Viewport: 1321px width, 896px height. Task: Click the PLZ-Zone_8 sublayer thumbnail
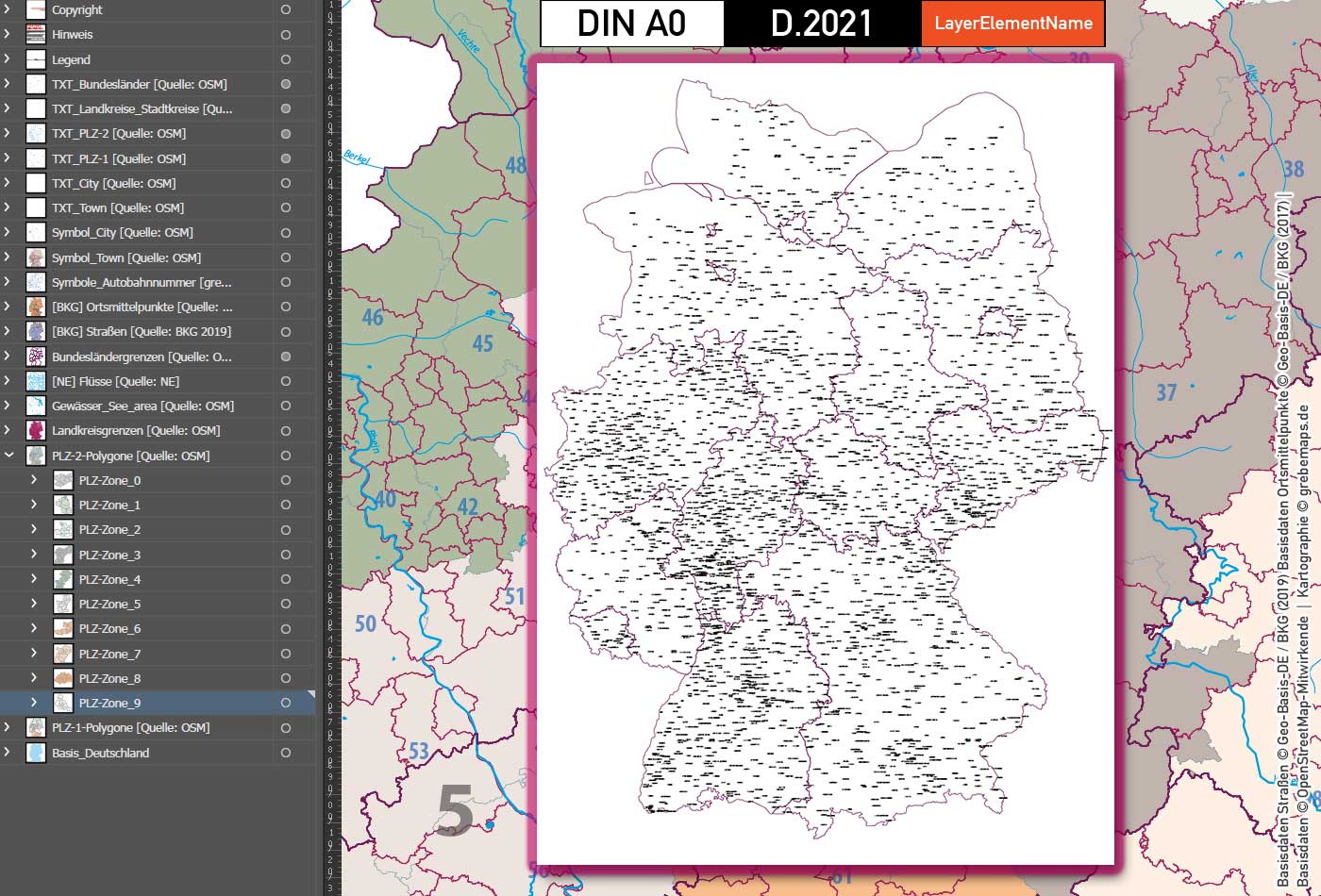point(62,677)
